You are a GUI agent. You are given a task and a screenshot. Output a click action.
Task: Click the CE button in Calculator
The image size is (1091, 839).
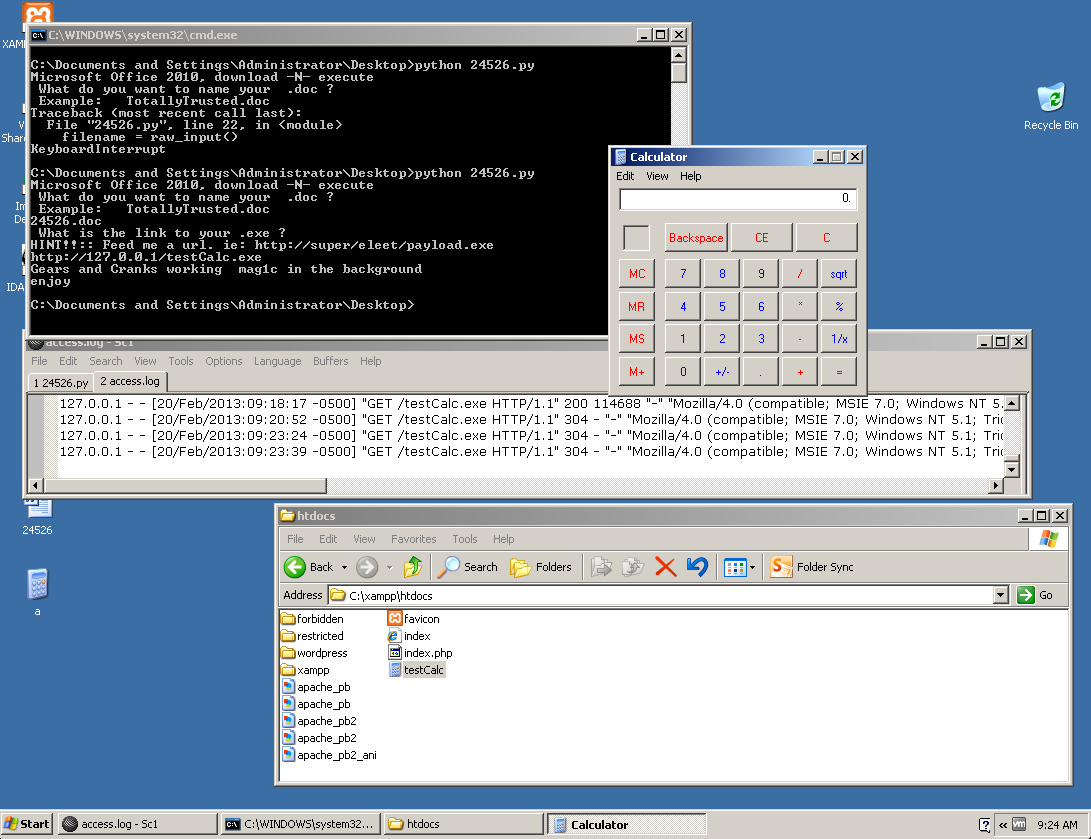[x=761, y=238]
